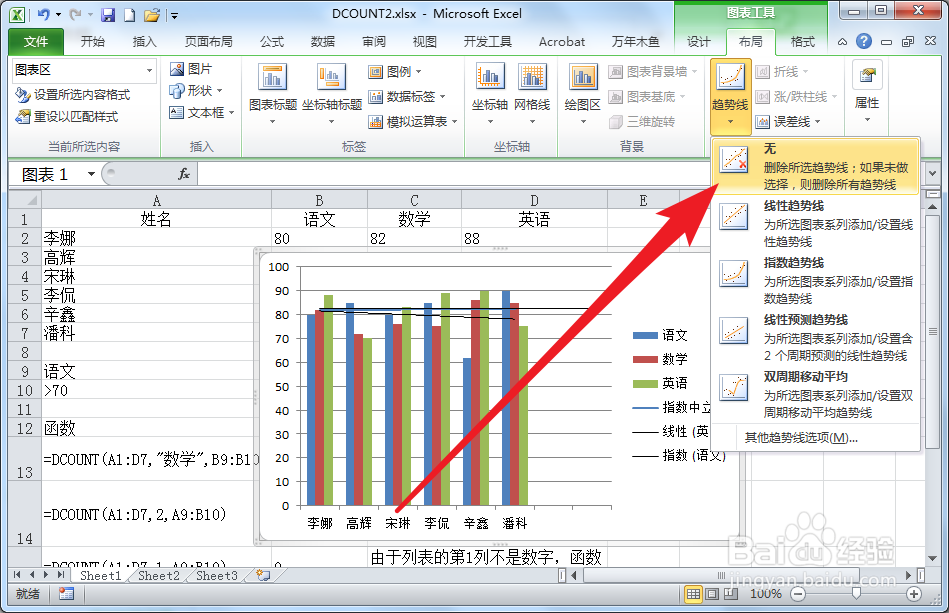
Task: Switch to the Sheet2 worksheet tab
Action: click(157, 576)
